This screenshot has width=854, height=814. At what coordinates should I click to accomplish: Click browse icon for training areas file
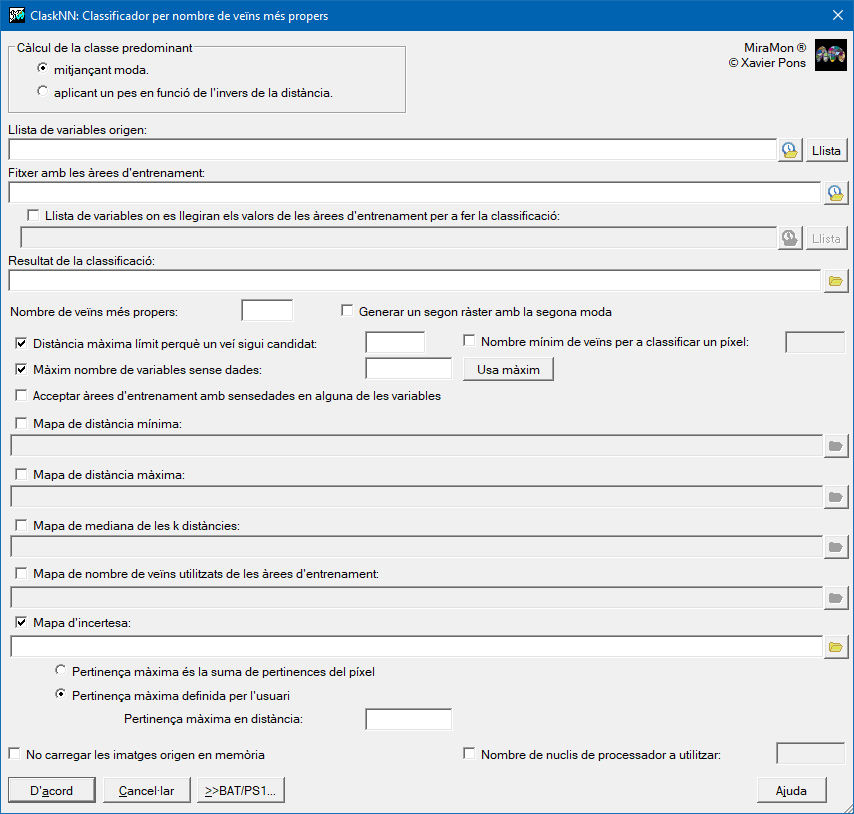[835, 193]
